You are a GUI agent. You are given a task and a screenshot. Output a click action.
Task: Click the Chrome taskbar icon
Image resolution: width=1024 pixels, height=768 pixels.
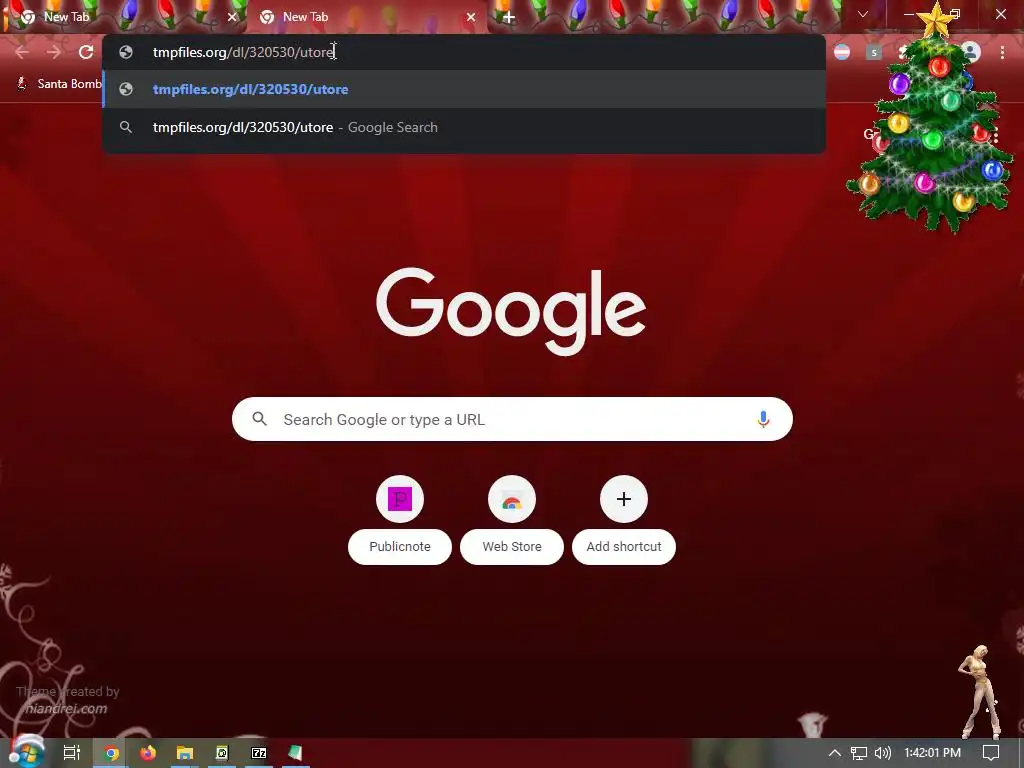pyautogui.click(x=111, y=753)
